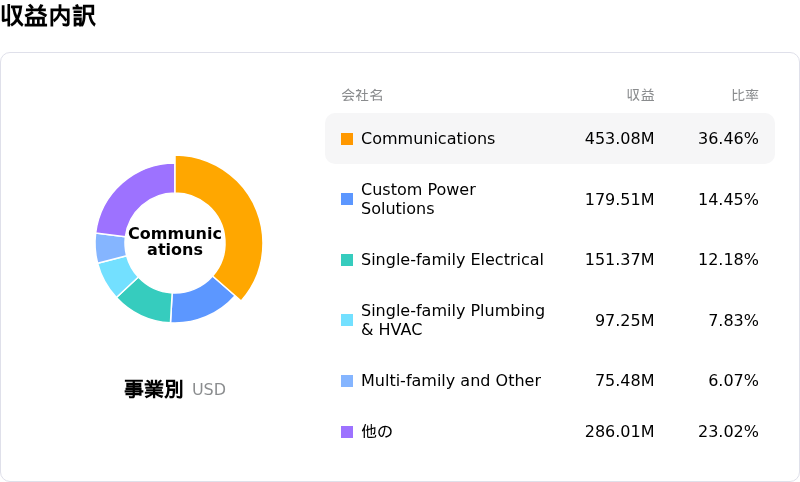Click the donut center Communications label
The width and height of the screenshot is (800, 482).
(174, 241)
